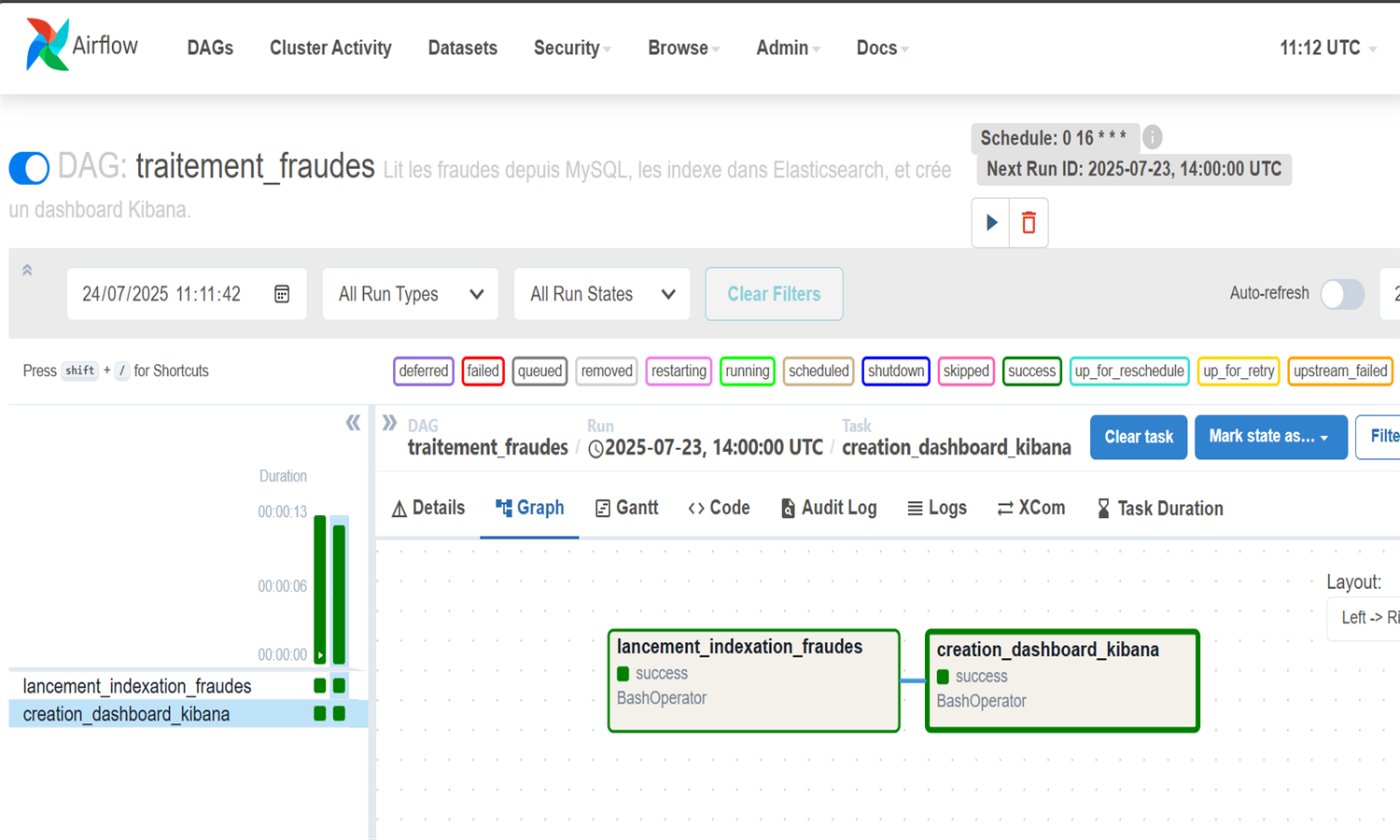The height and width of the screenshot is (840, 1400).
Task: Open the All Run States dropdown
Action: (x=601, y=294)
